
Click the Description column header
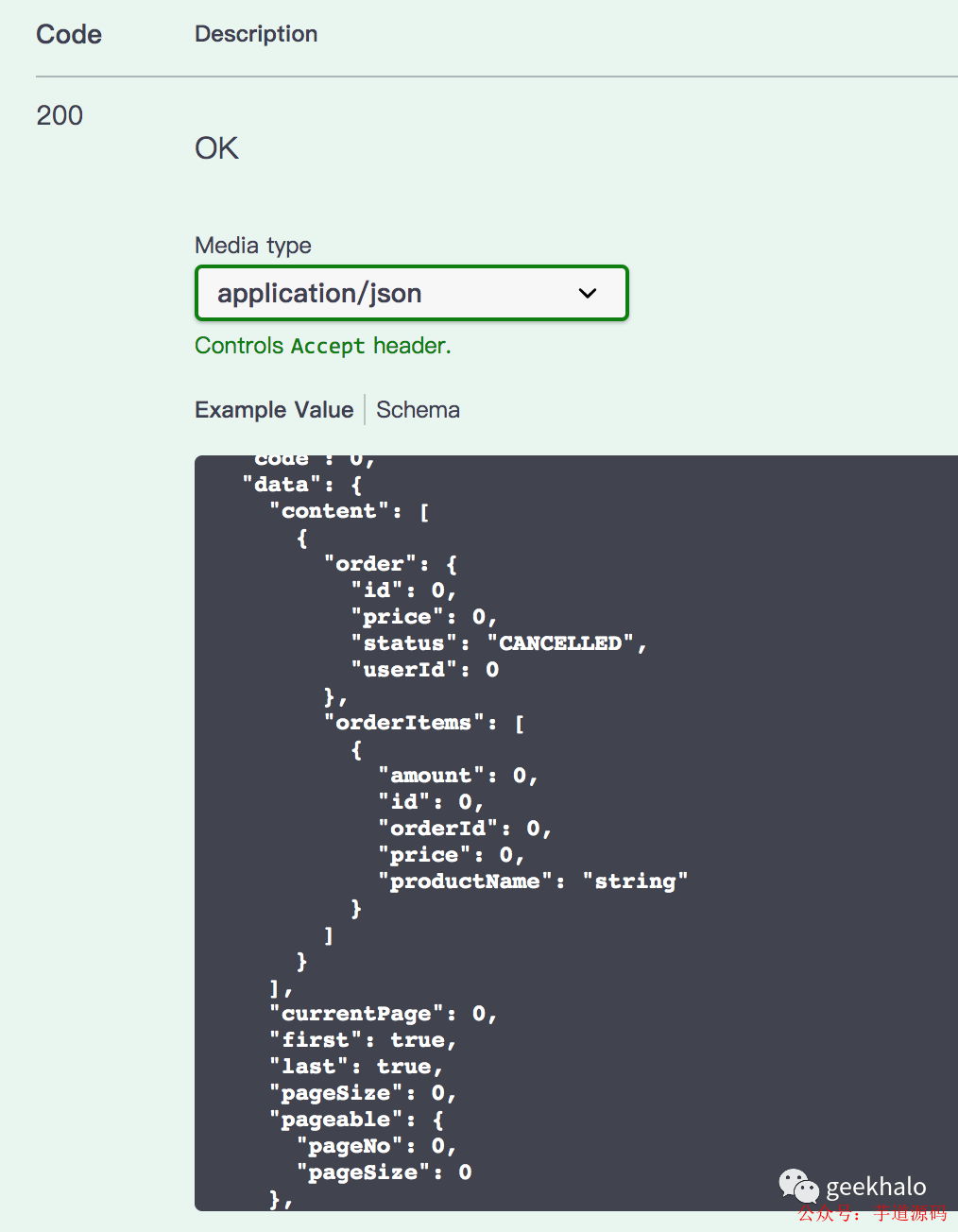coord(256,34)
